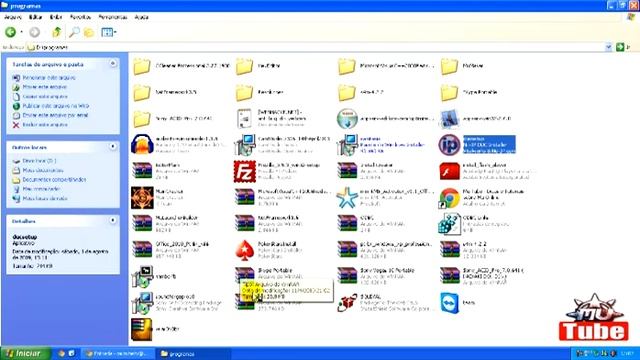Open the Views toolbar dropdown
Image resolution: width=640 pixels, height=360 pixels.
click(109, 32)
